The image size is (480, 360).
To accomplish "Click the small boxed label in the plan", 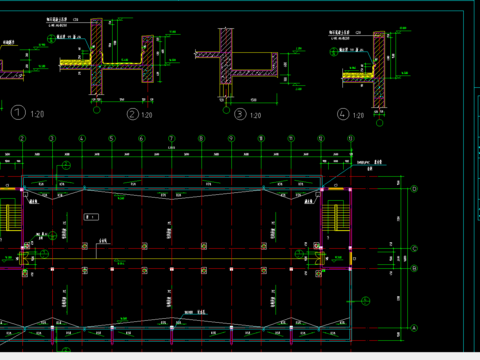I will 91,217.
